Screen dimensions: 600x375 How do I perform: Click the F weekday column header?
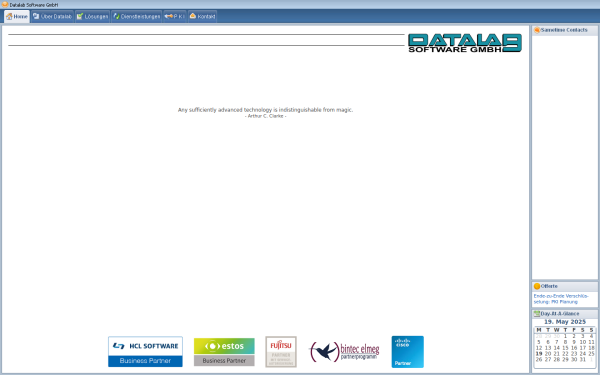(x=574, y=330)
